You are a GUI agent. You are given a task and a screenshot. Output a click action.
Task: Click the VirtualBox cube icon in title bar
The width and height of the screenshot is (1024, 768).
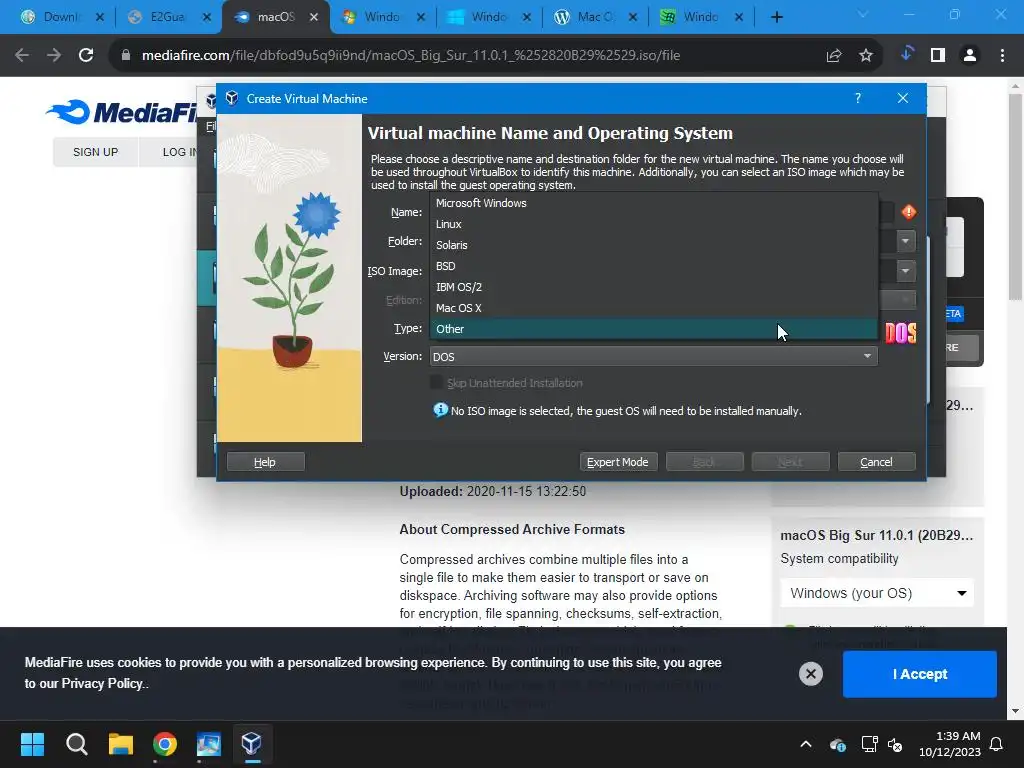(x=232, y=98)
